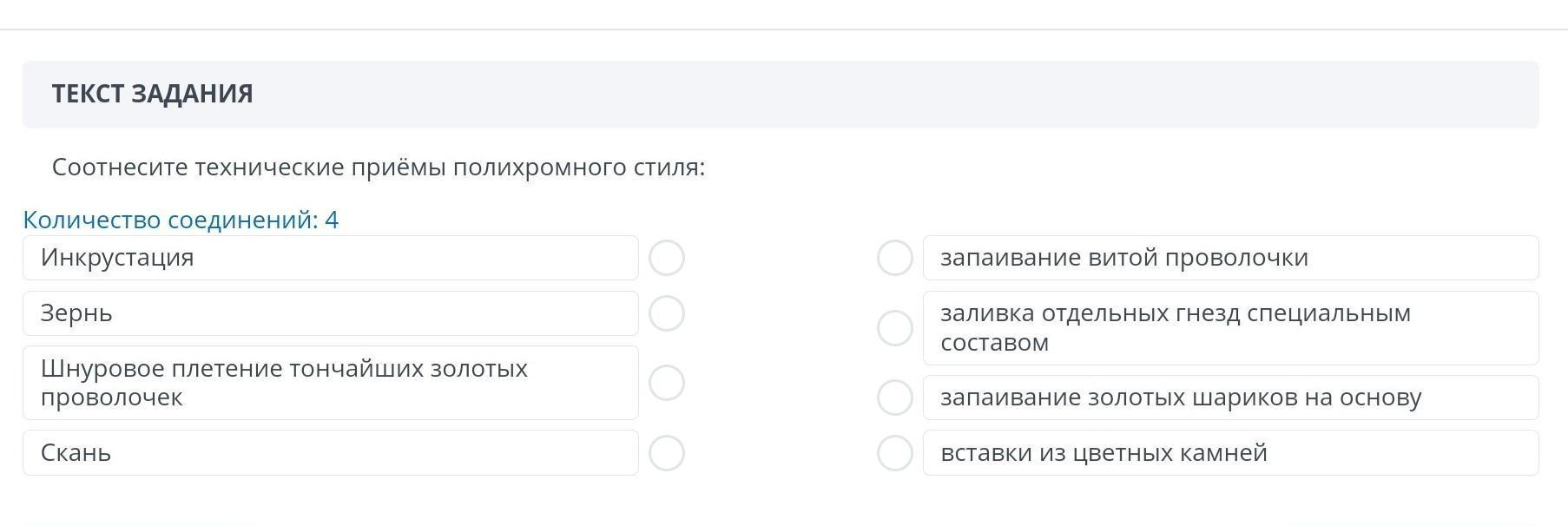The width and height of the screenshot is (1568, 526).
Task: Click the запаивание золотых шариков на основу box
Action: pyautogui.click(x=1230, y=398)
